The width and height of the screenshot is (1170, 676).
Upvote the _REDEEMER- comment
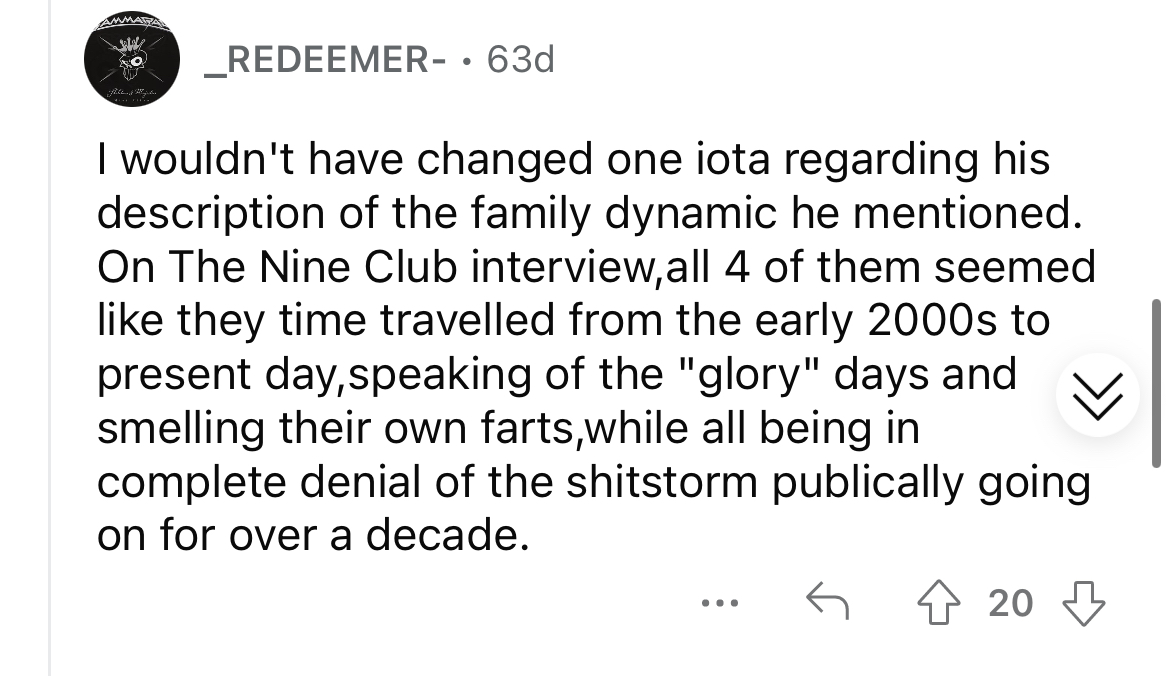pos(939,603)
